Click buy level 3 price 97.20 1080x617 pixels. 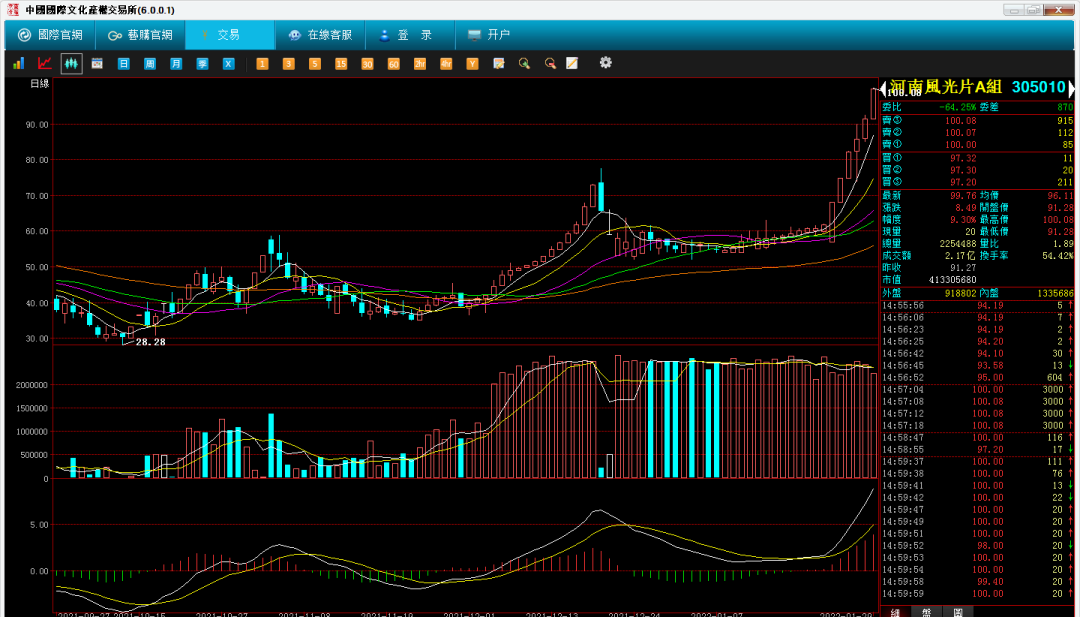[963, 182]
